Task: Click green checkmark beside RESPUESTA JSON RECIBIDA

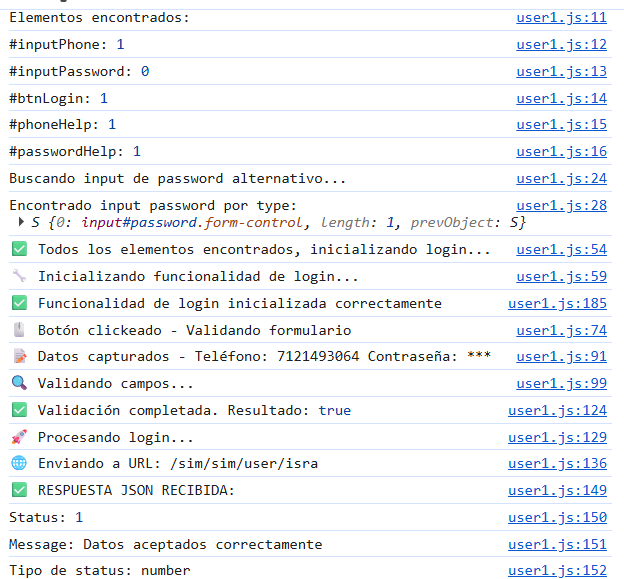Action: [x=19, y=491]
